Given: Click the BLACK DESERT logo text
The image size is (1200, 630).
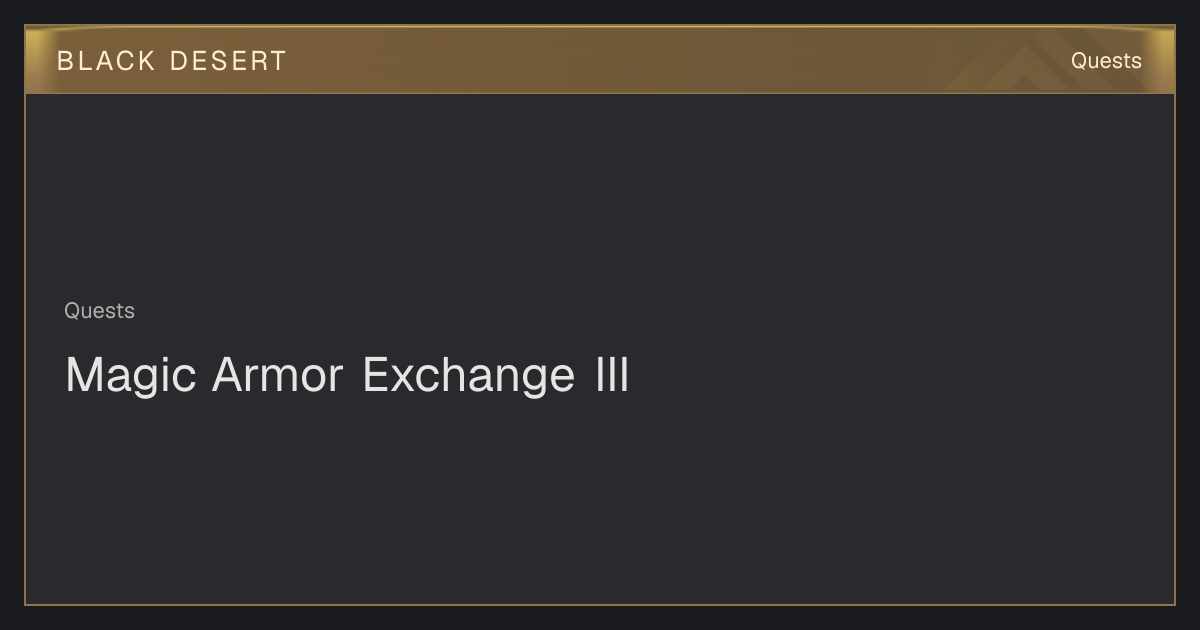Looking at the screenshot, I should click(172, 61).
